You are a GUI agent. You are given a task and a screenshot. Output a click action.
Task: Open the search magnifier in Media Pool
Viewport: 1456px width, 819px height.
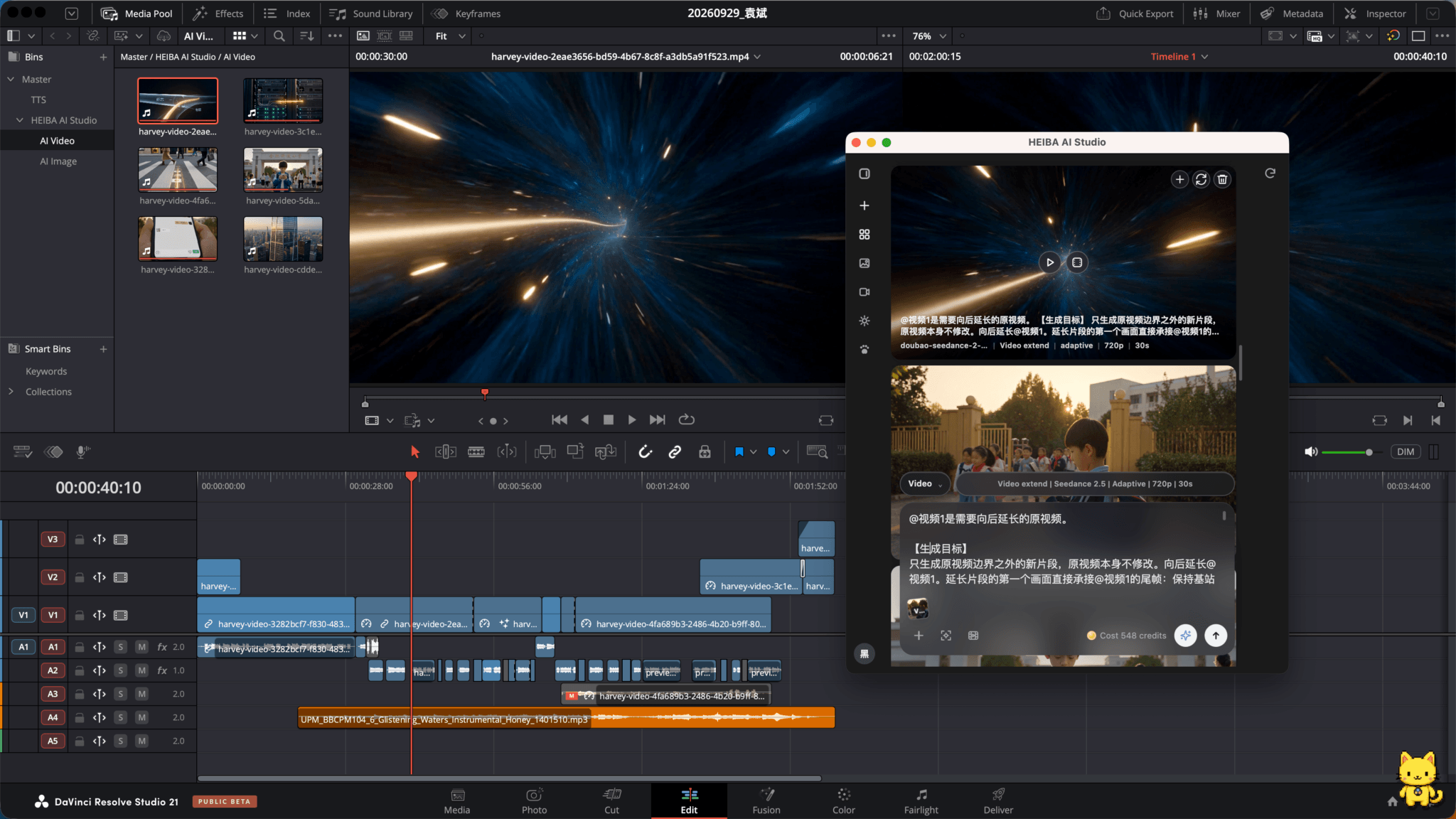[279, 36]
